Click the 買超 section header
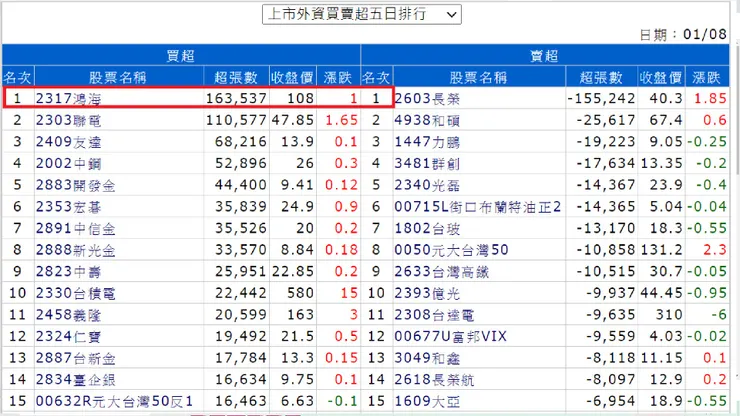This screenshot has width=740, height=416. (x=181, y=56)
